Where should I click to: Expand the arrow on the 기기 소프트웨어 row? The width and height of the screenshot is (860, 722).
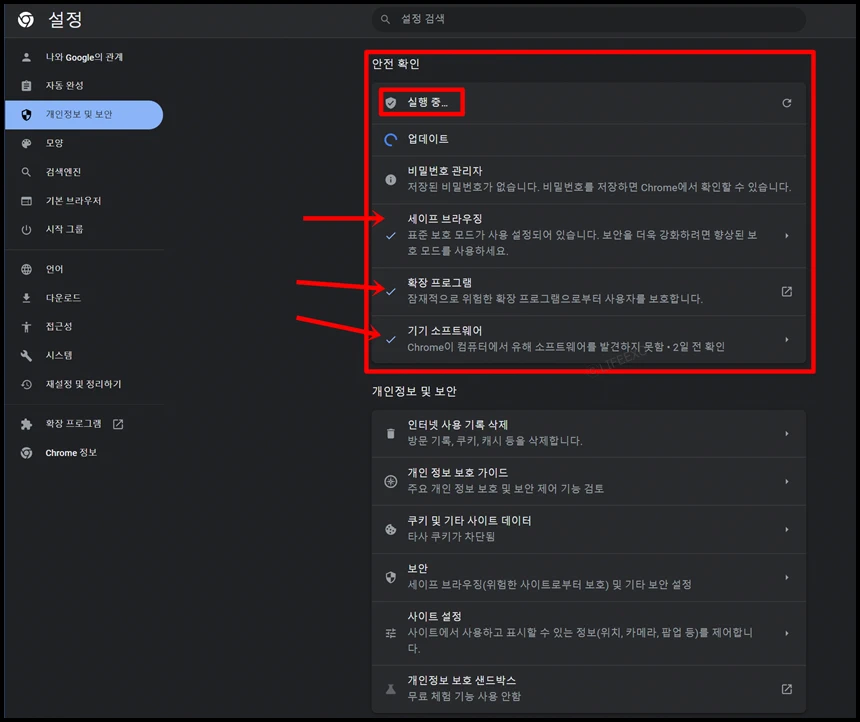click(x=787, y=339)
